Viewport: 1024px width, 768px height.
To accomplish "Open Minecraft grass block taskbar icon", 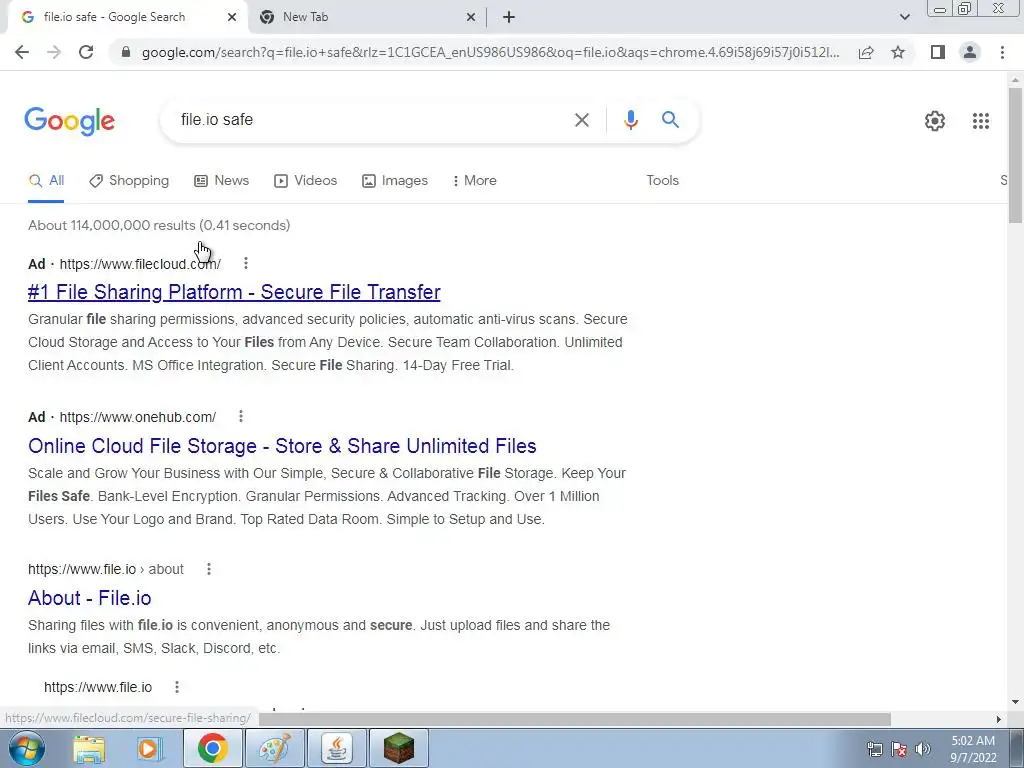I will click(x=399, y=749).
